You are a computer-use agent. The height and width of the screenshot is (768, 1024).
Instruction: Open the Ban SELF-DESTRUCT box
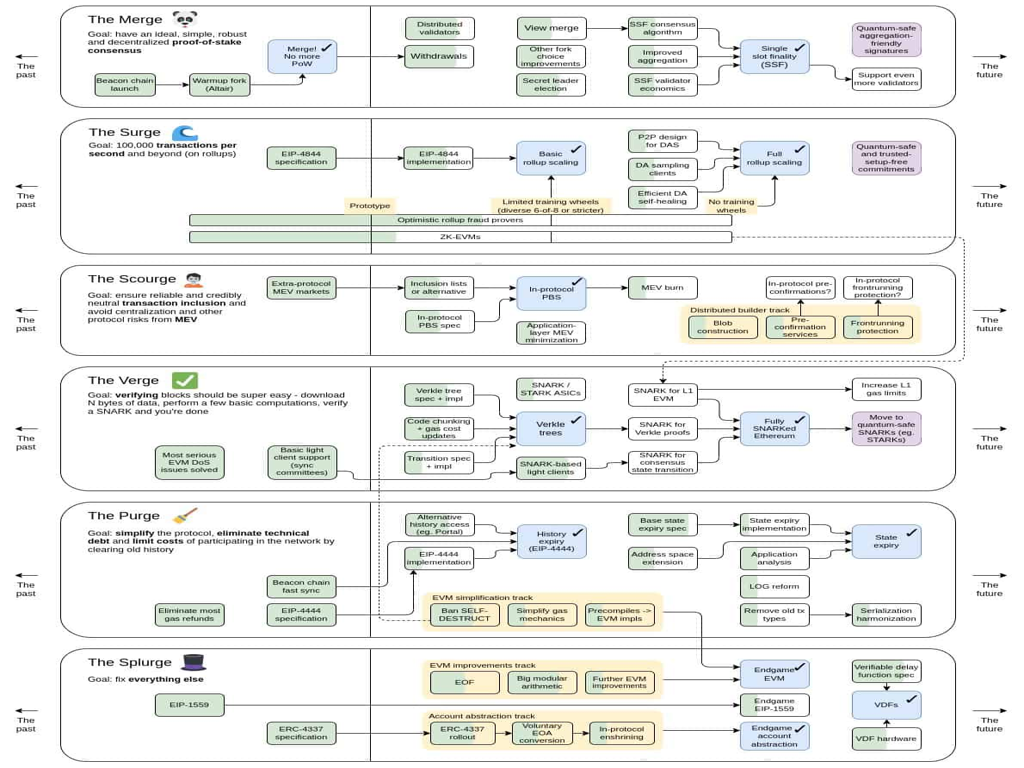pyautogui.click(x=464, y=614)
